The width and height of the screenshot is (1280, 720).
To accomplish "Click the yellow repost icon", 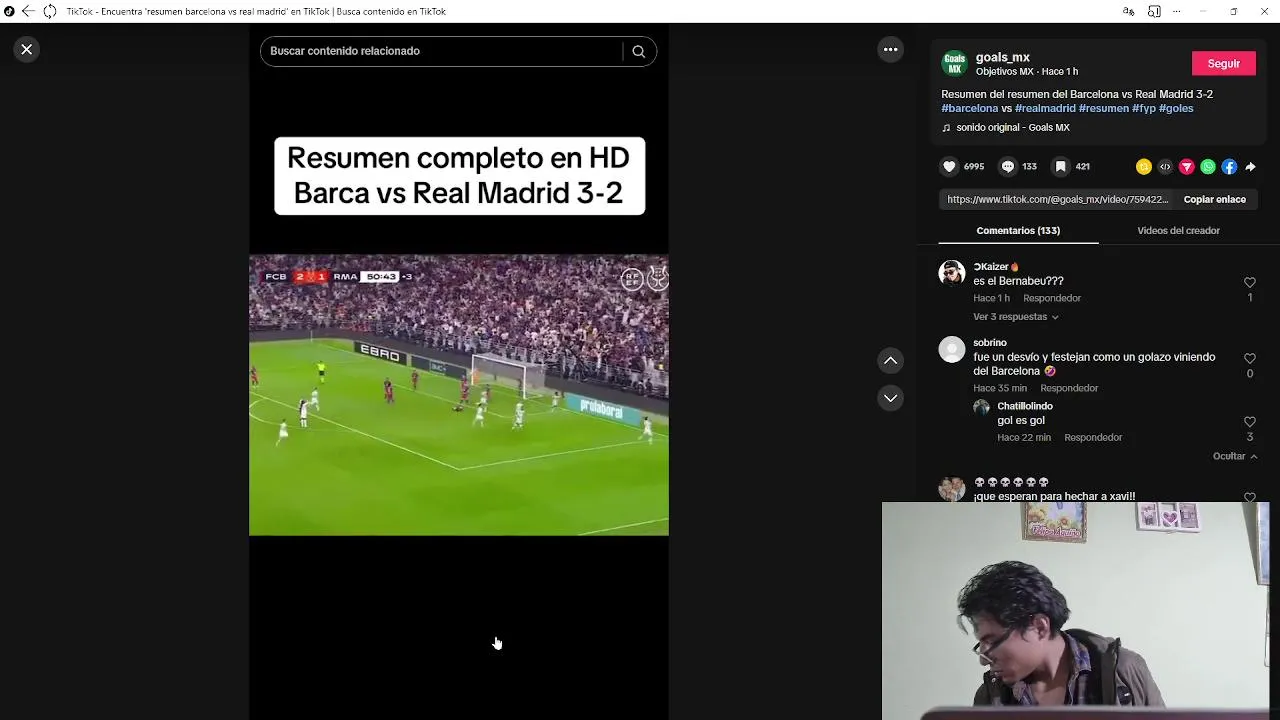I will pyautogui.click(x=1144, y=167).
